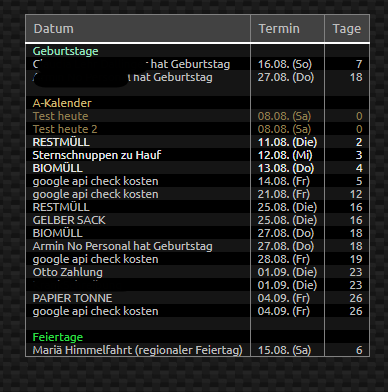Click the Tage value 5
The image size is (388, 392).
click(359, 181)
